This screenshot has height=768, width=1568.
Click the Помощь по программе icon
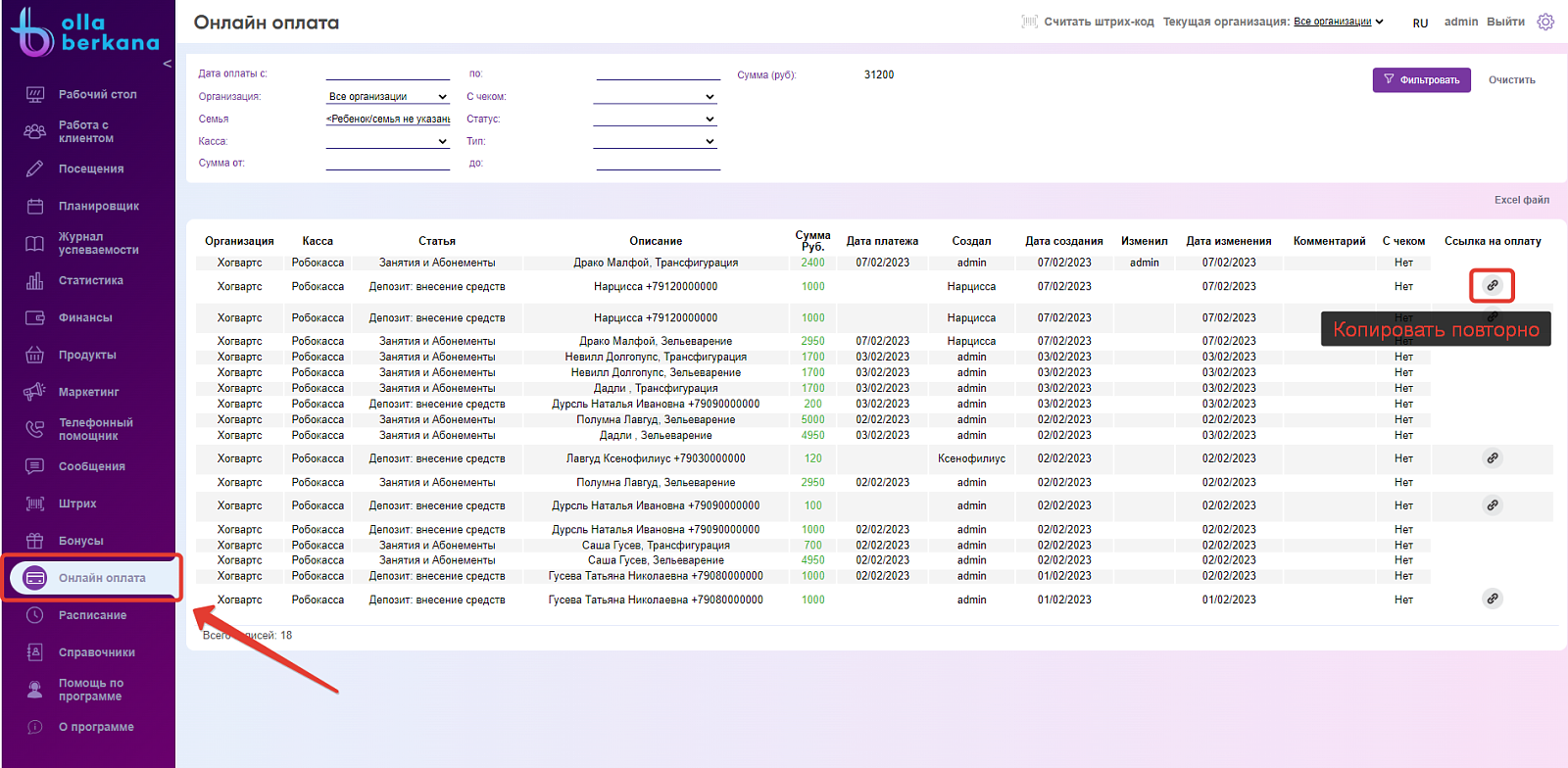point(35,690)
